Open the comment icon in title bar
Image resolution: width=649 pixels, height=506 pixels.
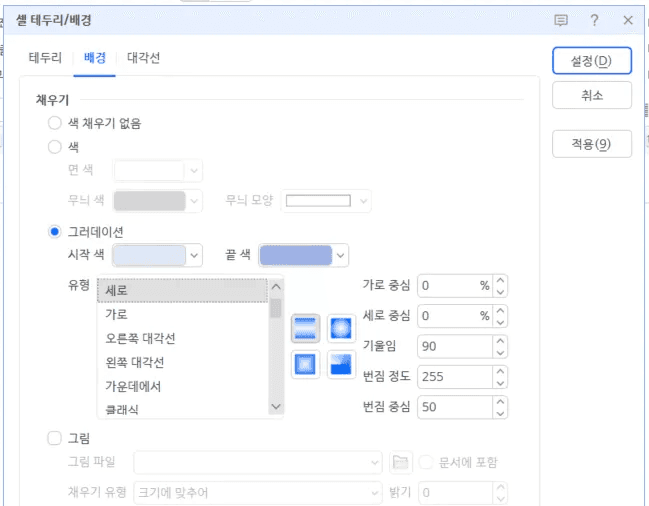pos(561,20)
